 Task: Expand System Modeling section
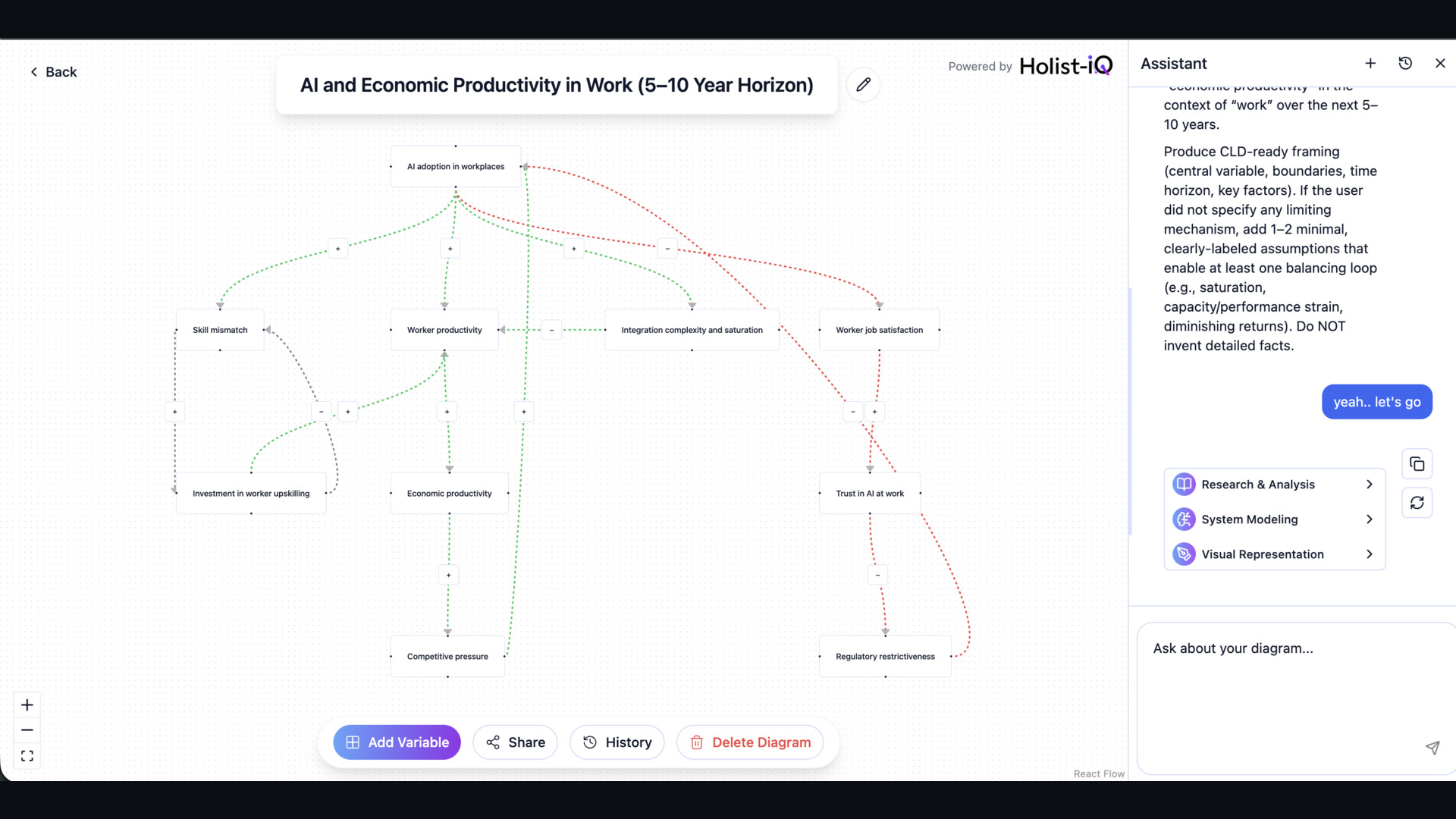pos(1274,519)
